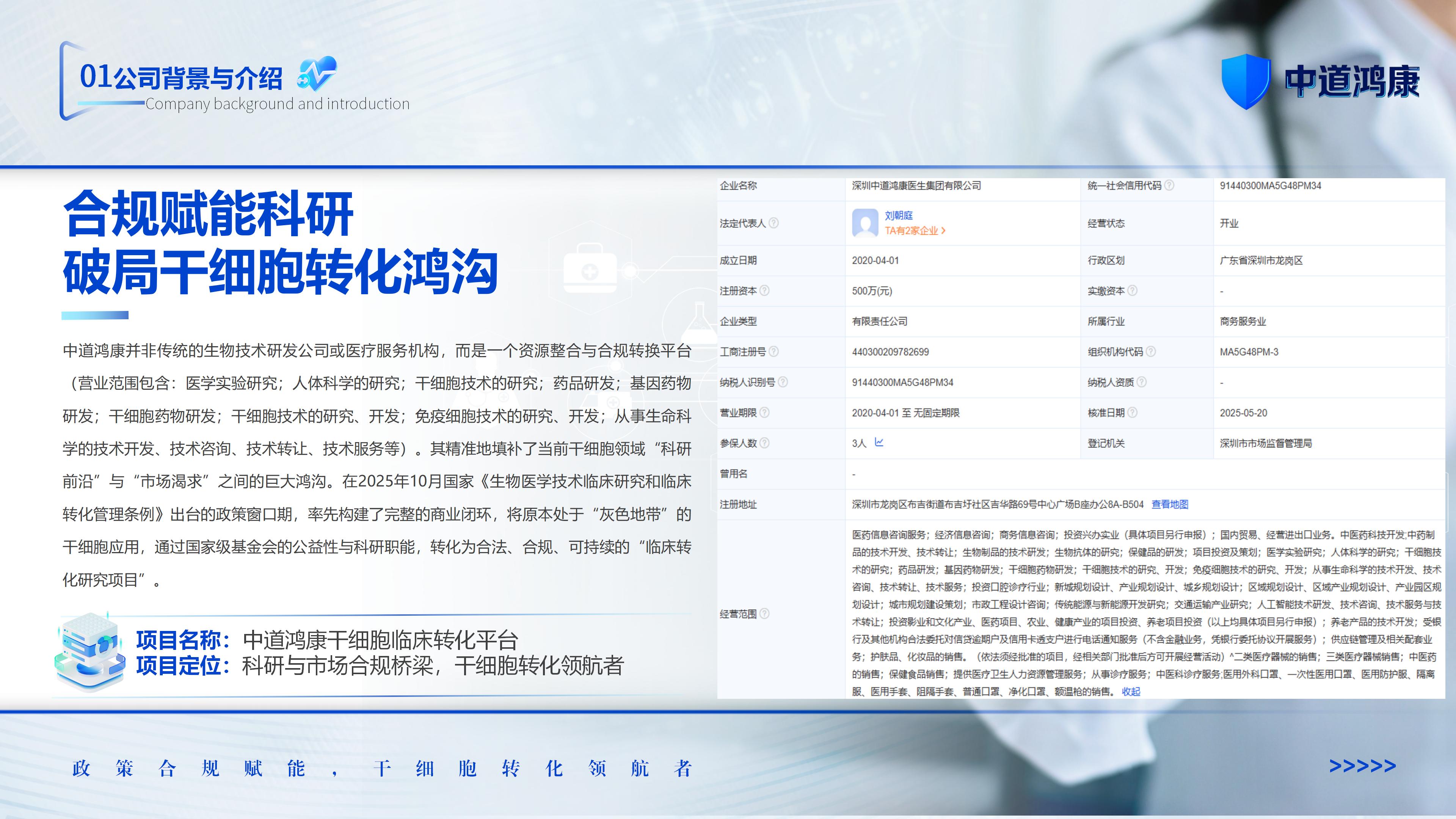The width and height of the screenshot is (1456, 819).
Task: Click the footer slogan 政策合规赋能,干细胞转化领航者
Action: (382, 768)
